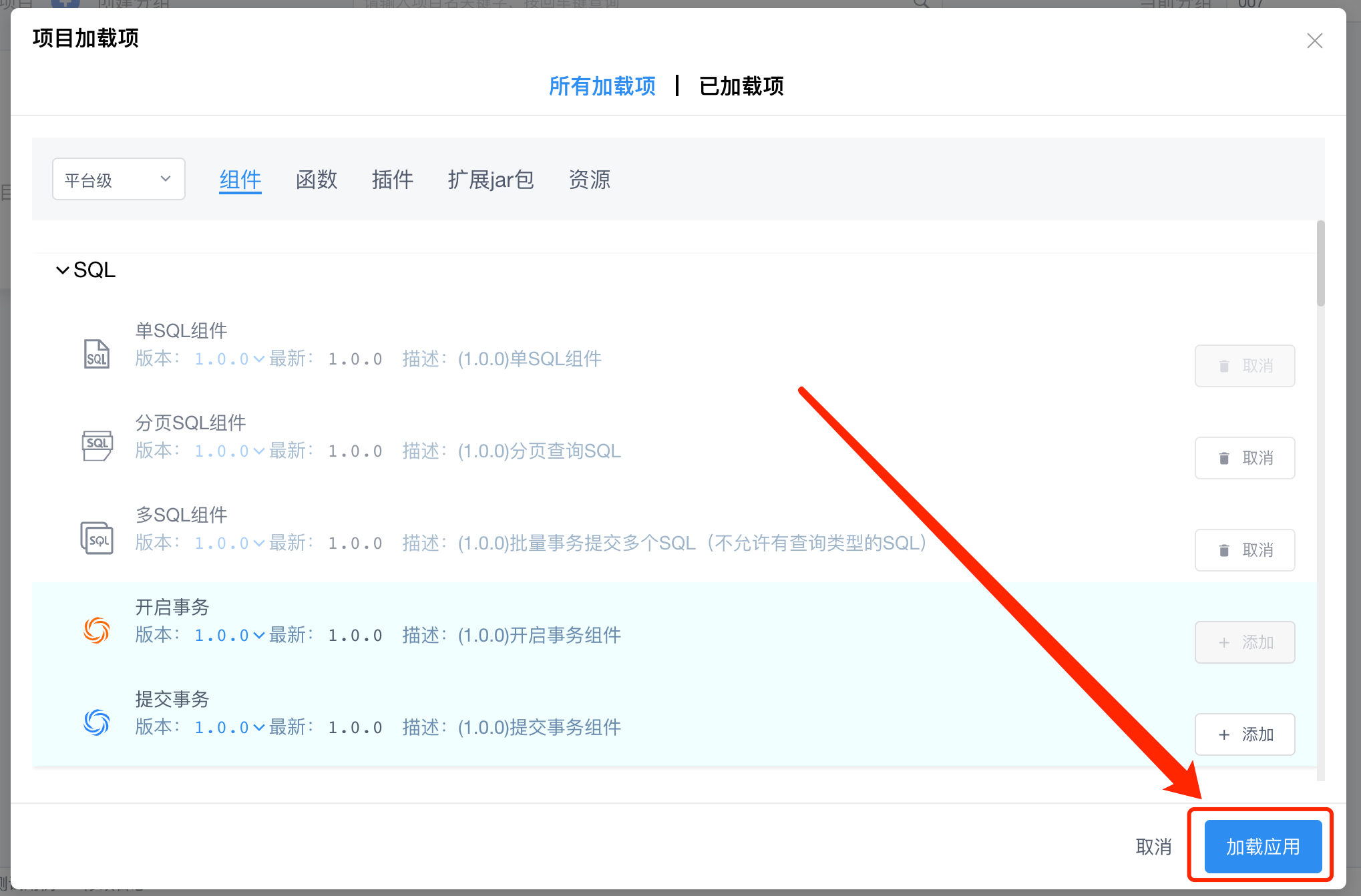Switch to the 函数 tab
This screenshot has height=896, width=1361.
[x=317, y=180]
